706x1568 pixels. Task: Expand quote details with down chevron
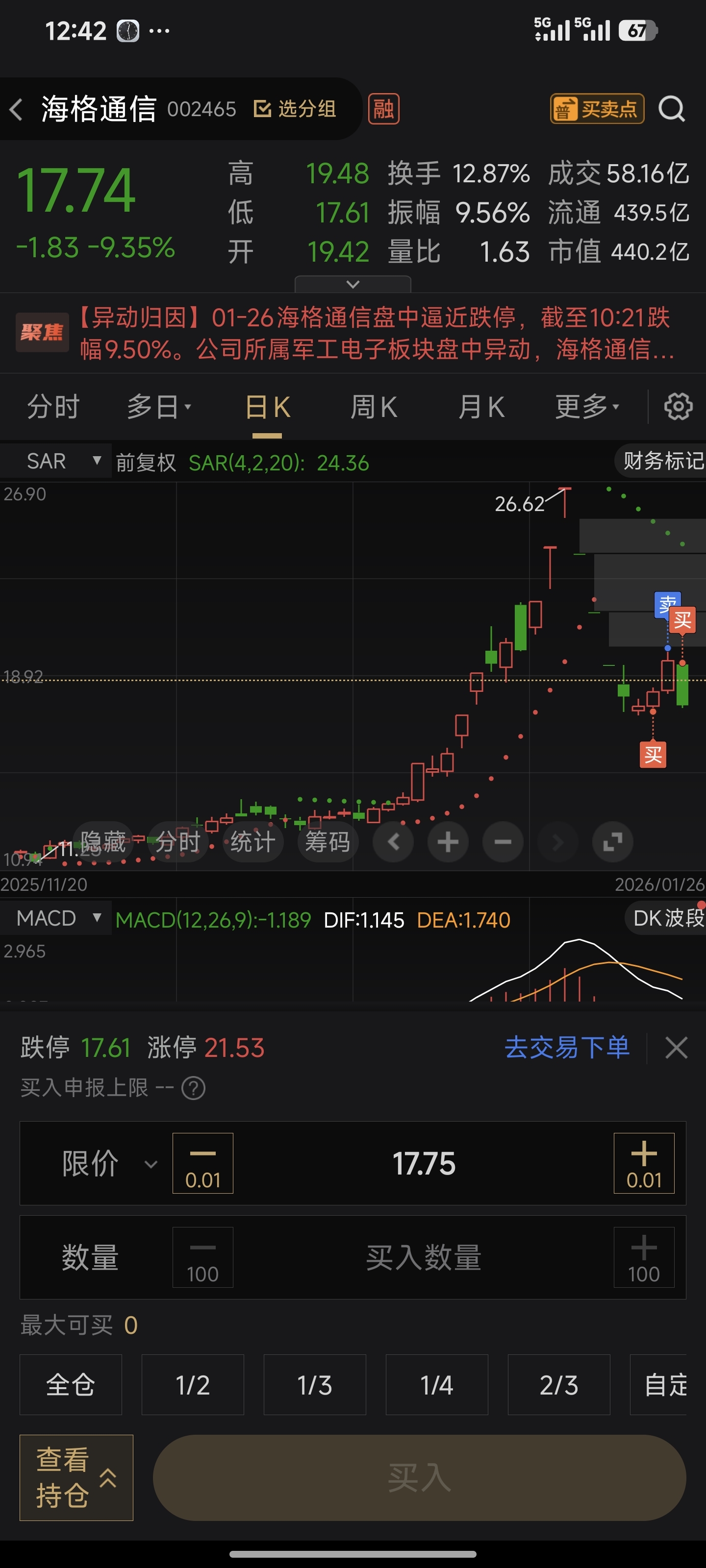353,284
